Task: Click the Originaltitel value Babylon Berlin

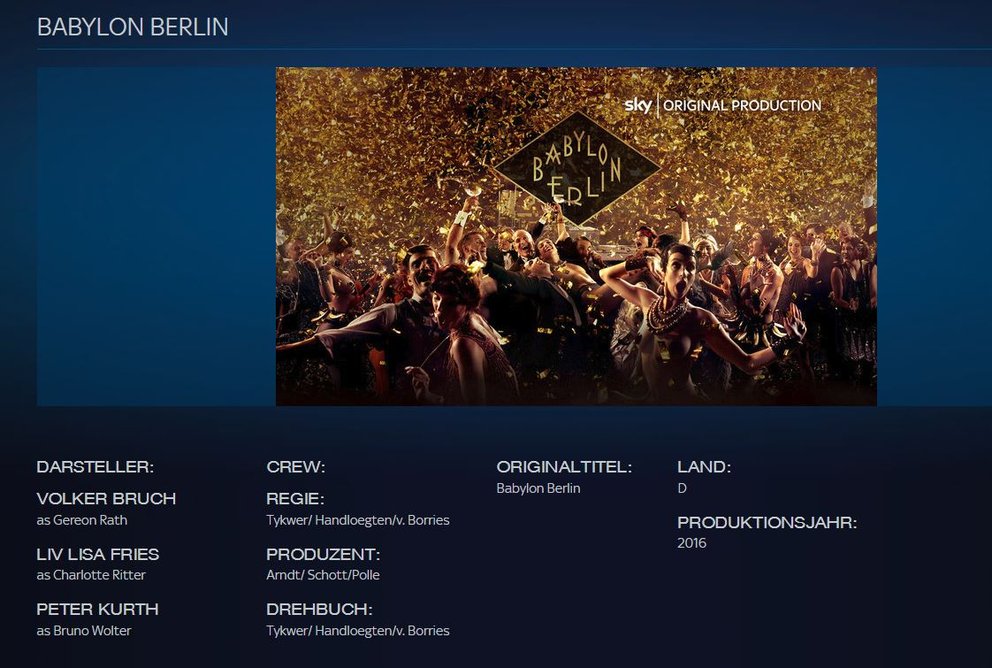Action: pos(538,488)
